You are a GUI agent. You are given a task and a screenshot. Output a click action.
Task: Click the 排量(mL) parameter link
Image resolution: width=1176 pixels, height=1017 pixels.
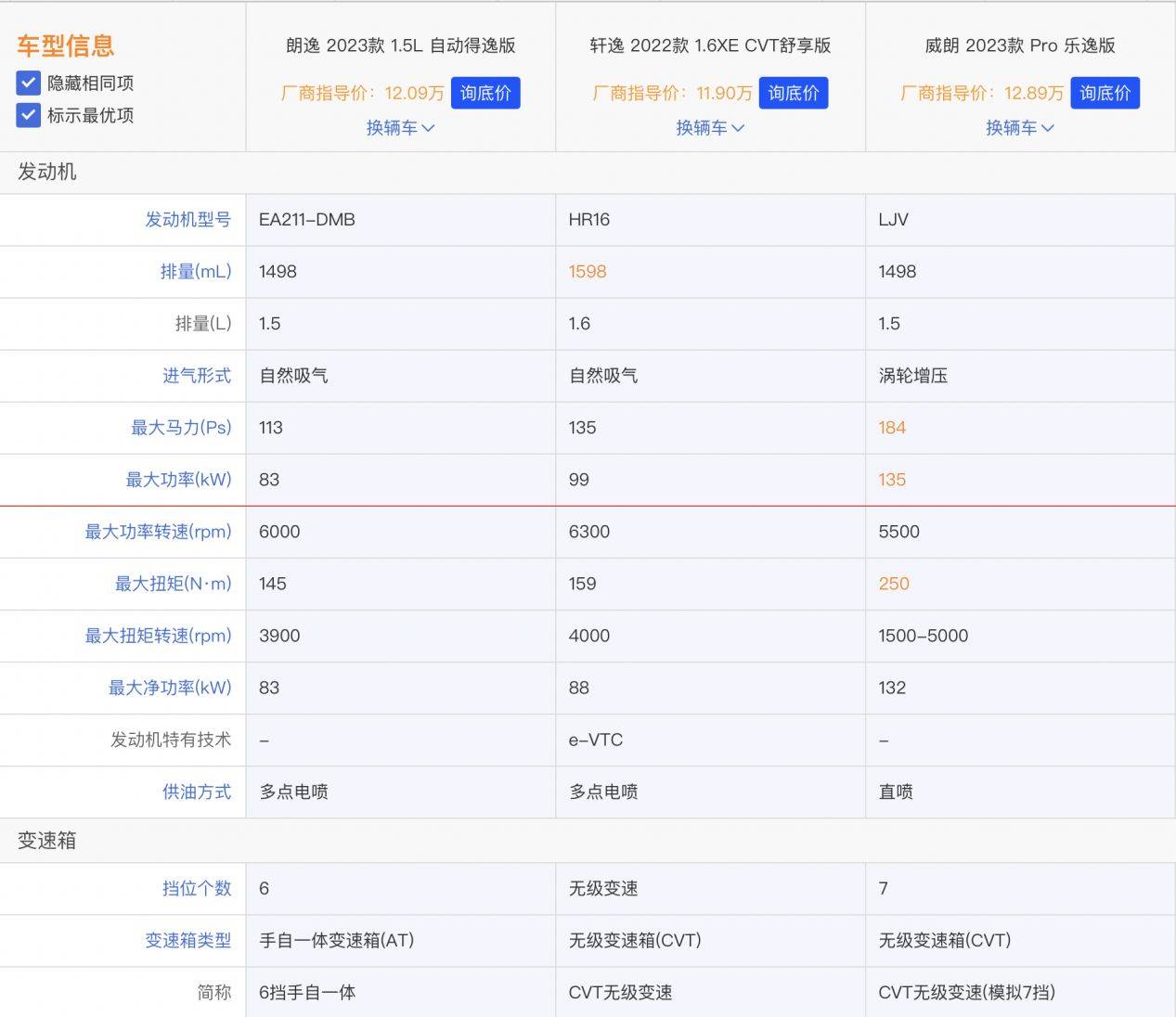click(195, 272)
